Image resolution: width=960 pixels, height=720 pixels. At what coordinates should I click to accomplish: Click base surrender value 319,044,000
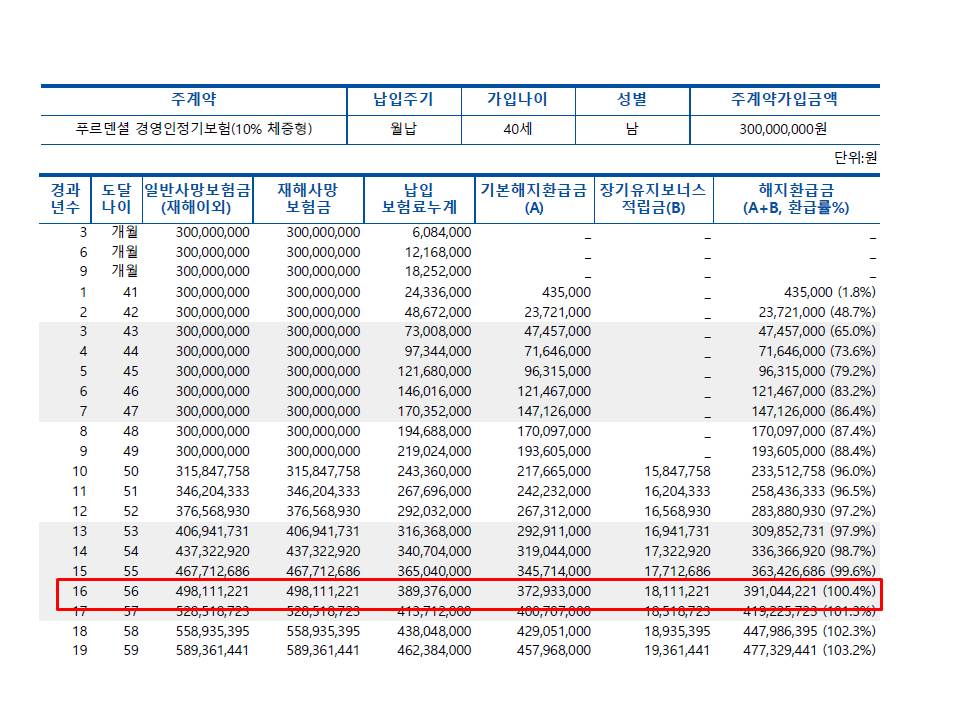[x=553, y=551]
